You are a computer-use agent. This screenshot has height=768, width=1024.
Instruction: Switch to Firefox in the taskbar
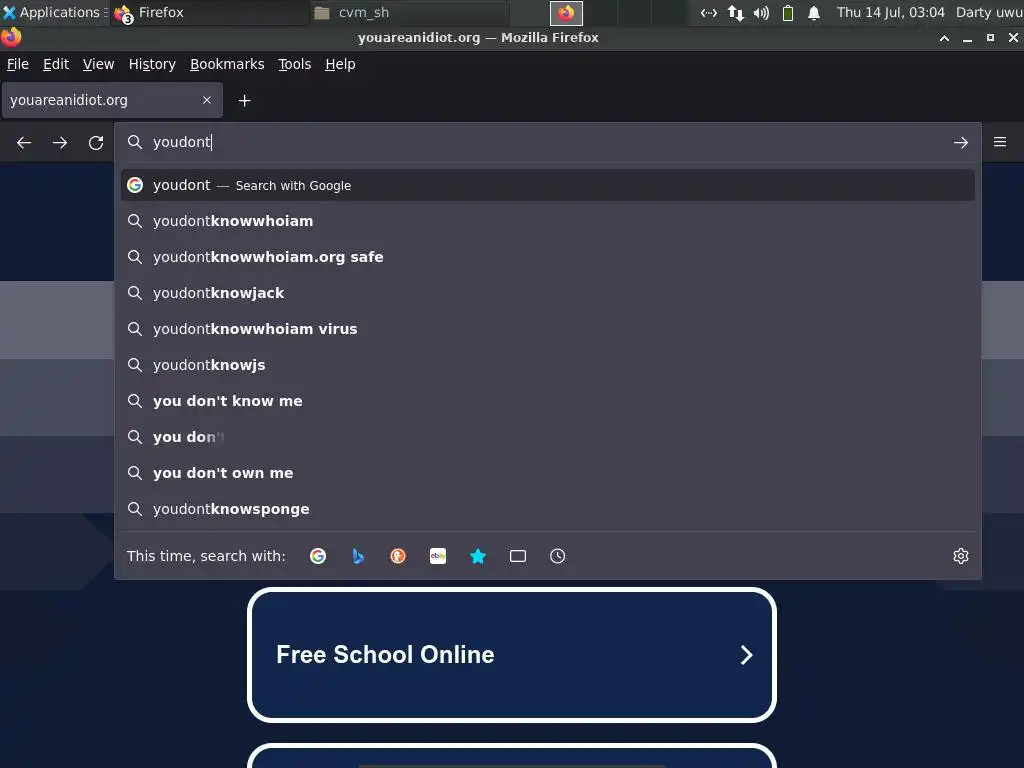(210, 12)
